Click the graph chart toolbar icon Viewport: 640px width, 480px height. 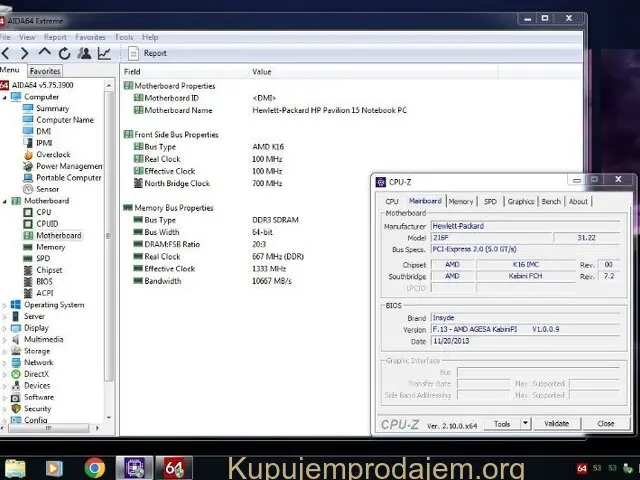(104, 53)
